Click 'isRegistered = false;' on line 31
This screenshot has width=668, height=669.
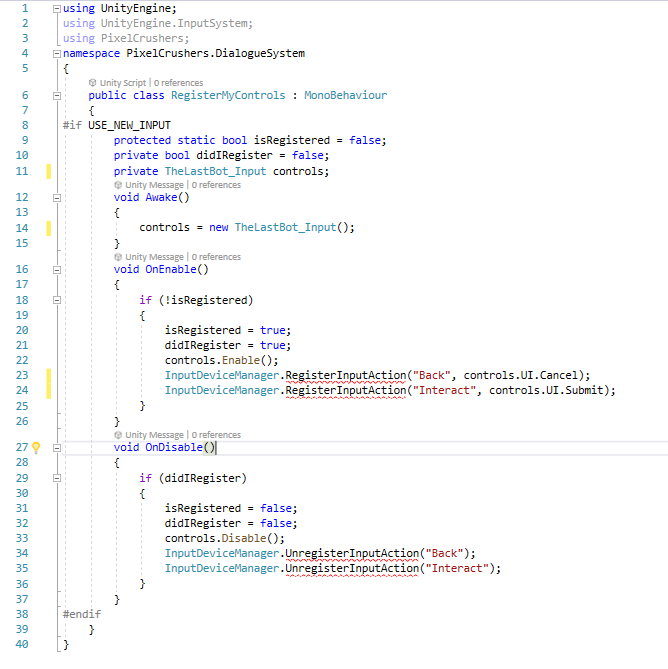click(231, 508)
